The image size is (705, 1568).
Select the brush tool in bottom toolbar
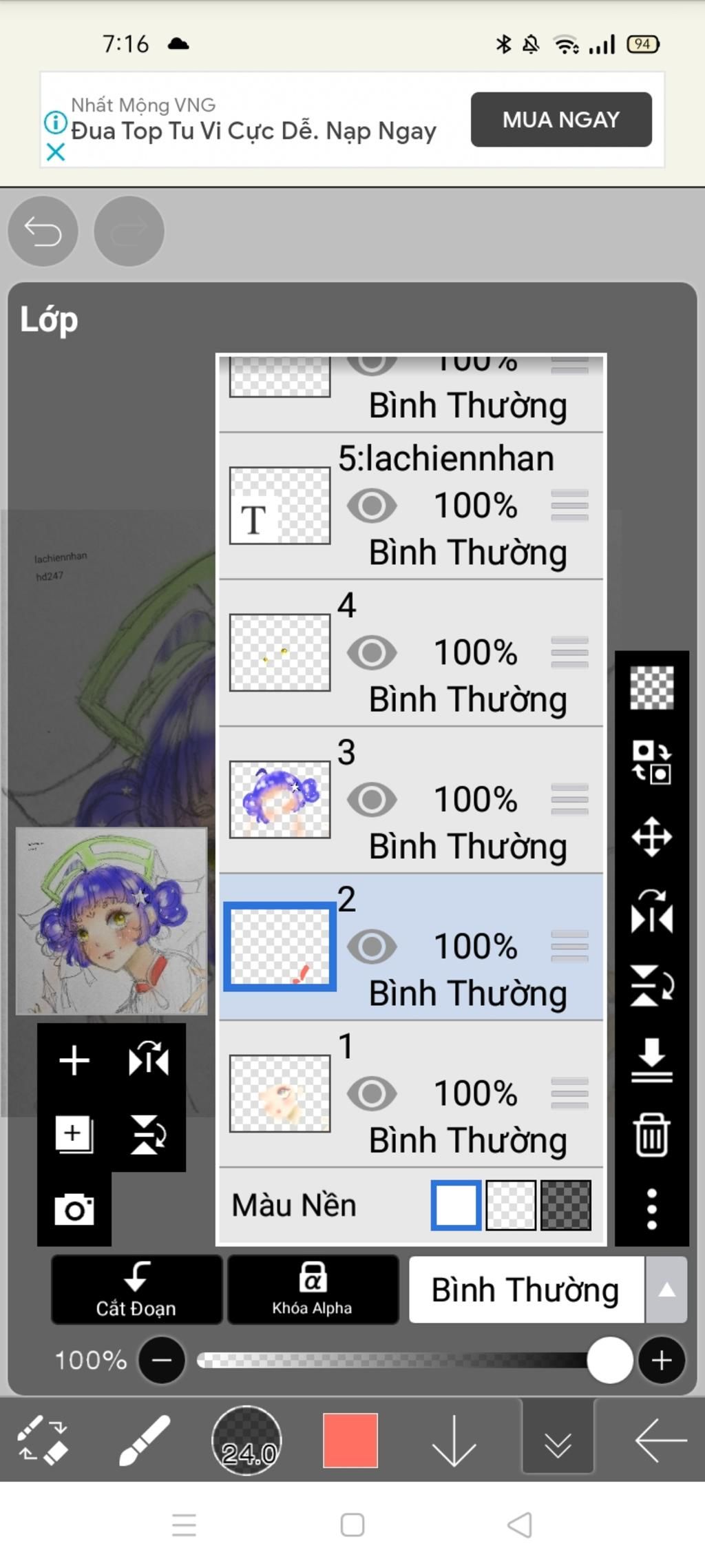click(x=144, y=1440)
